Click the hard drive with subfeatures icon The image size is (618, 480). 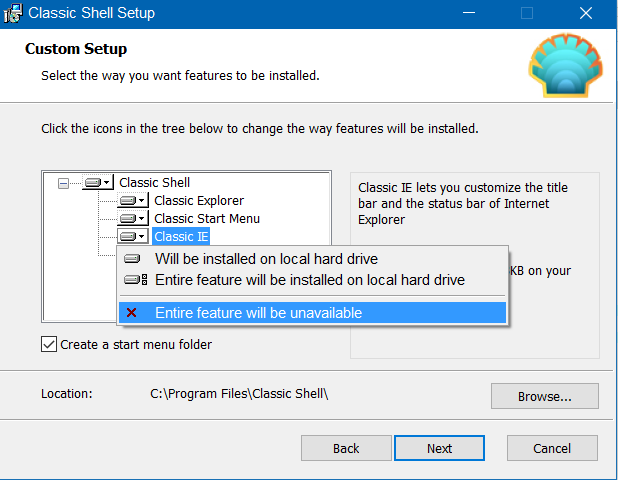click(x=136, y=280)
